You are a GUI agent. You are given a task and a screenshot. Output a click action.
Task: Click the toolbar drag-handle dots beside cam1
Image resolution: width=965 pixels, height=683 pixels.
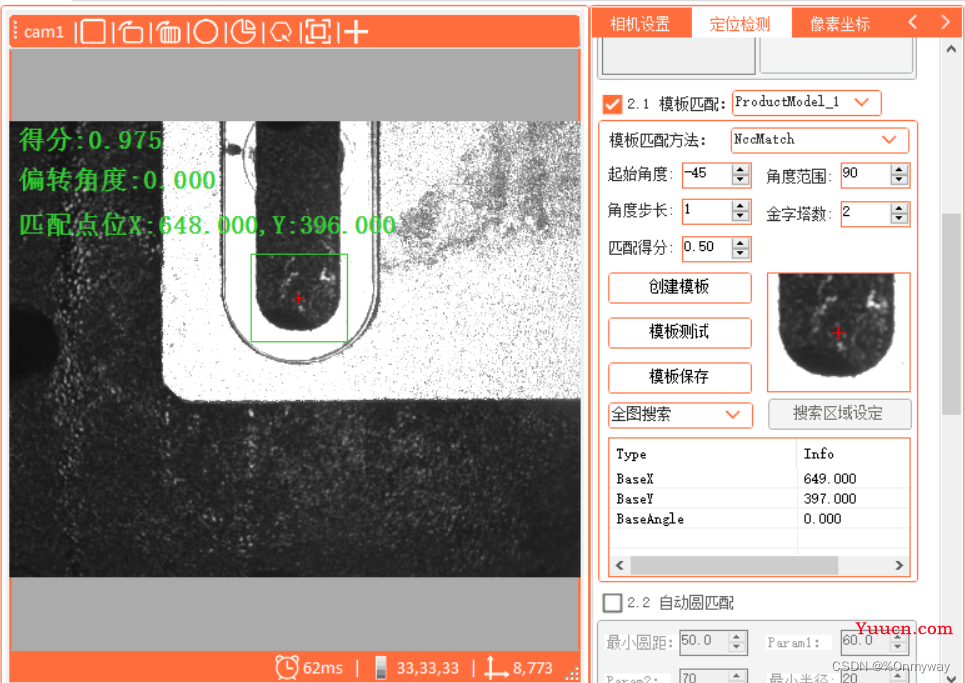click(x=15, y=31)
